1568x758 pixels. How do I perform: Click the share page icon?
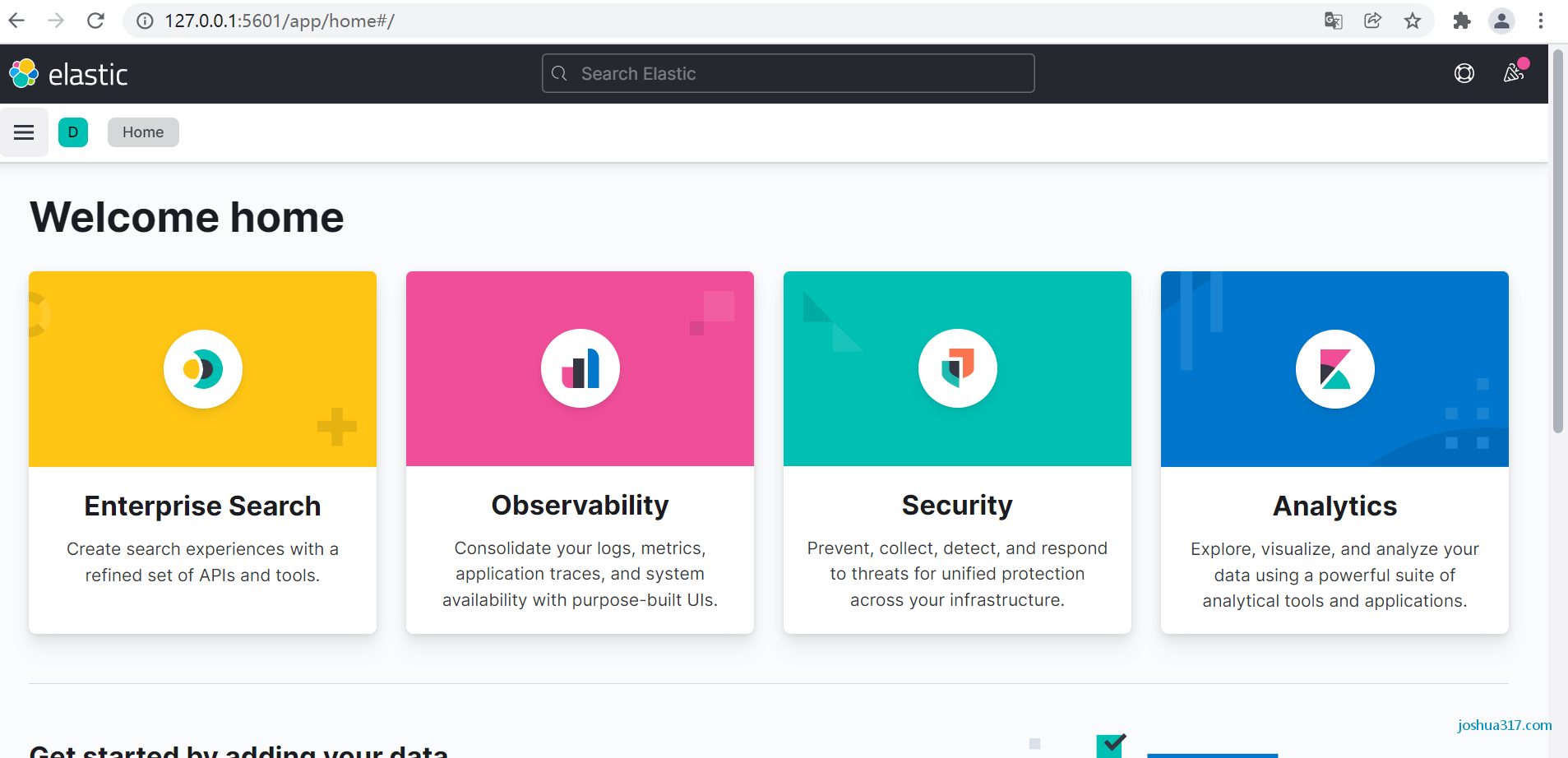1372,21
